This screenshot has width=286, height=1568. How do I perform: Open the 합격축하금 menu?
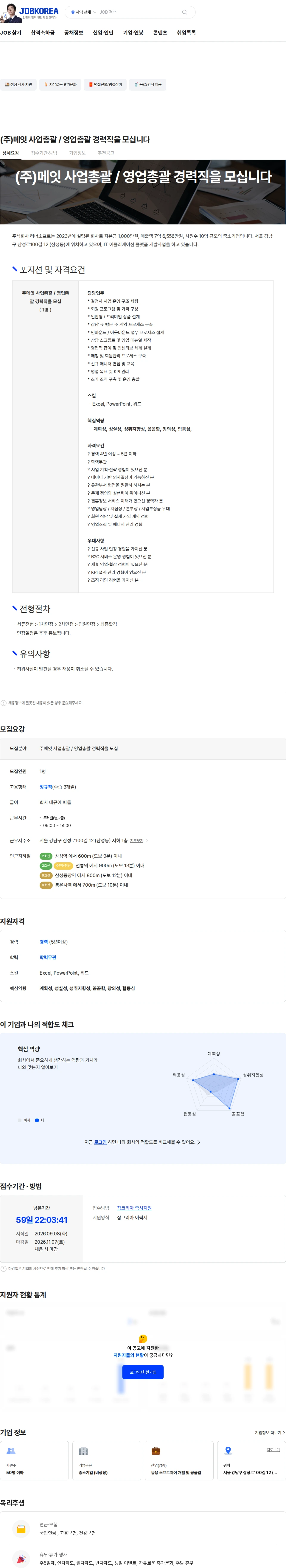coord(43,33)
